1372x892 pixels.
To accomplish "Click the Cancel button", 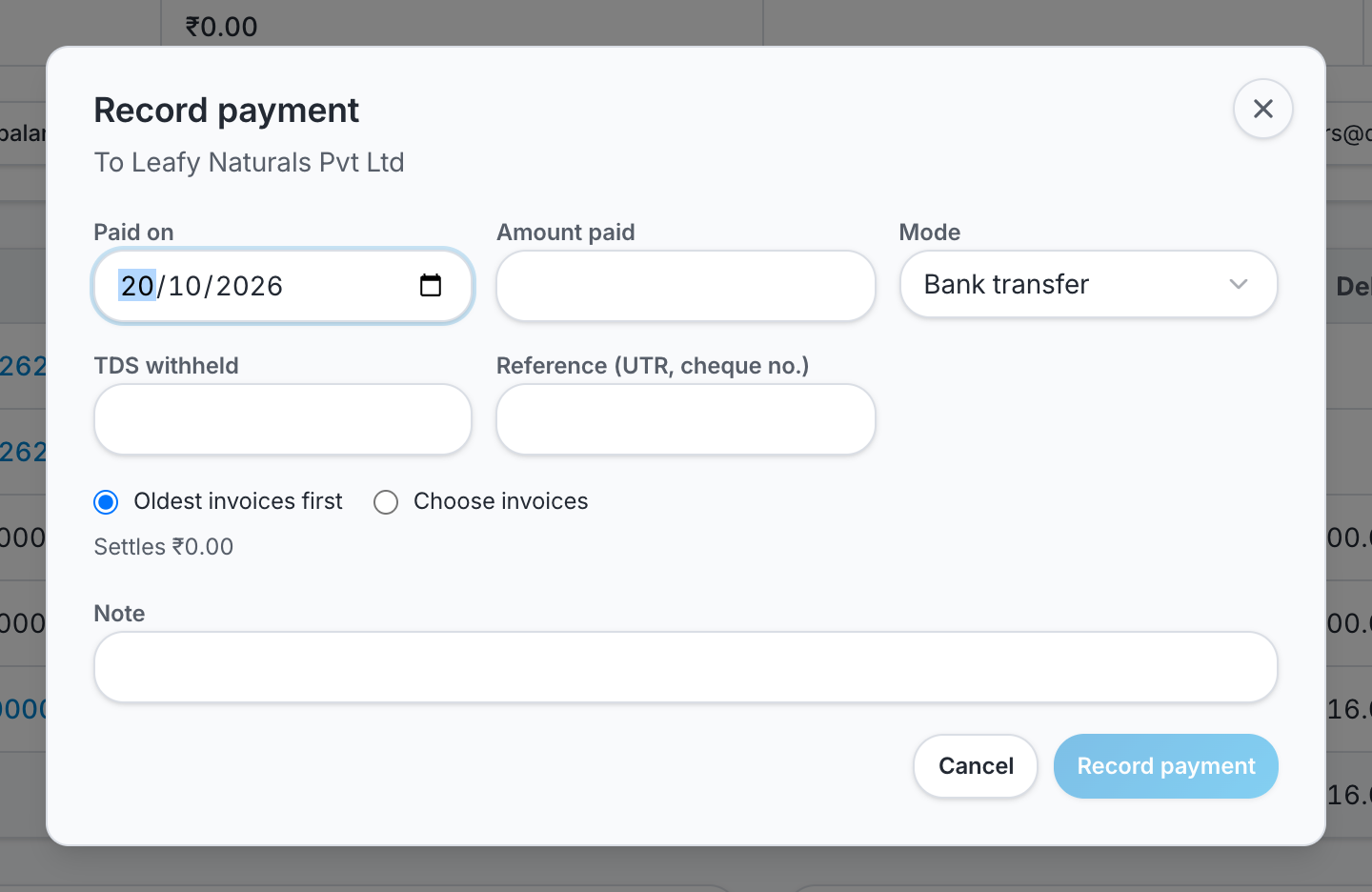I will [976, 766].
